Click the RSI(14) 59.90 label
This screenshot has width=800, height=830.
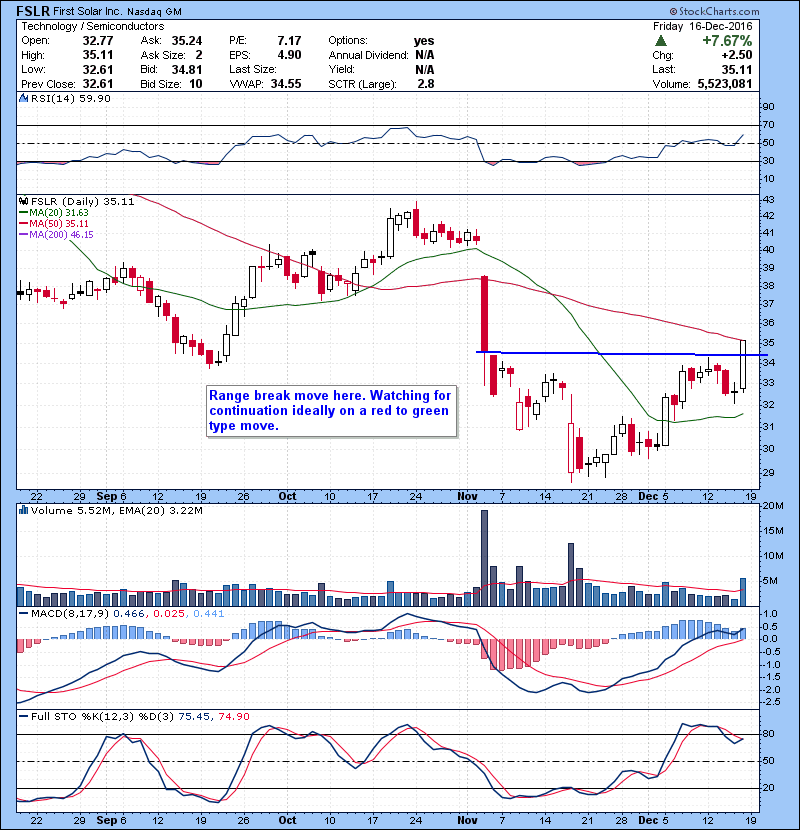(71, 98)
